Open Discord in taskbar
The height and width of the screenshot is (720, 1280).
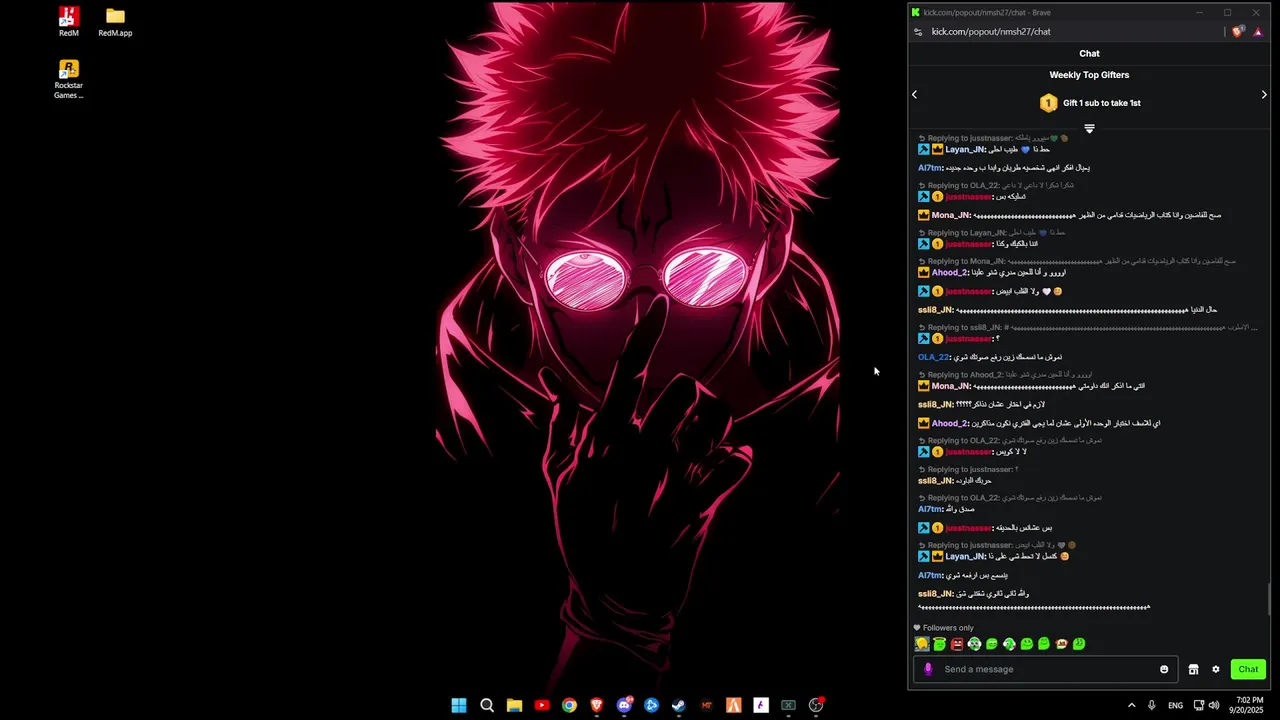(625, 705)
